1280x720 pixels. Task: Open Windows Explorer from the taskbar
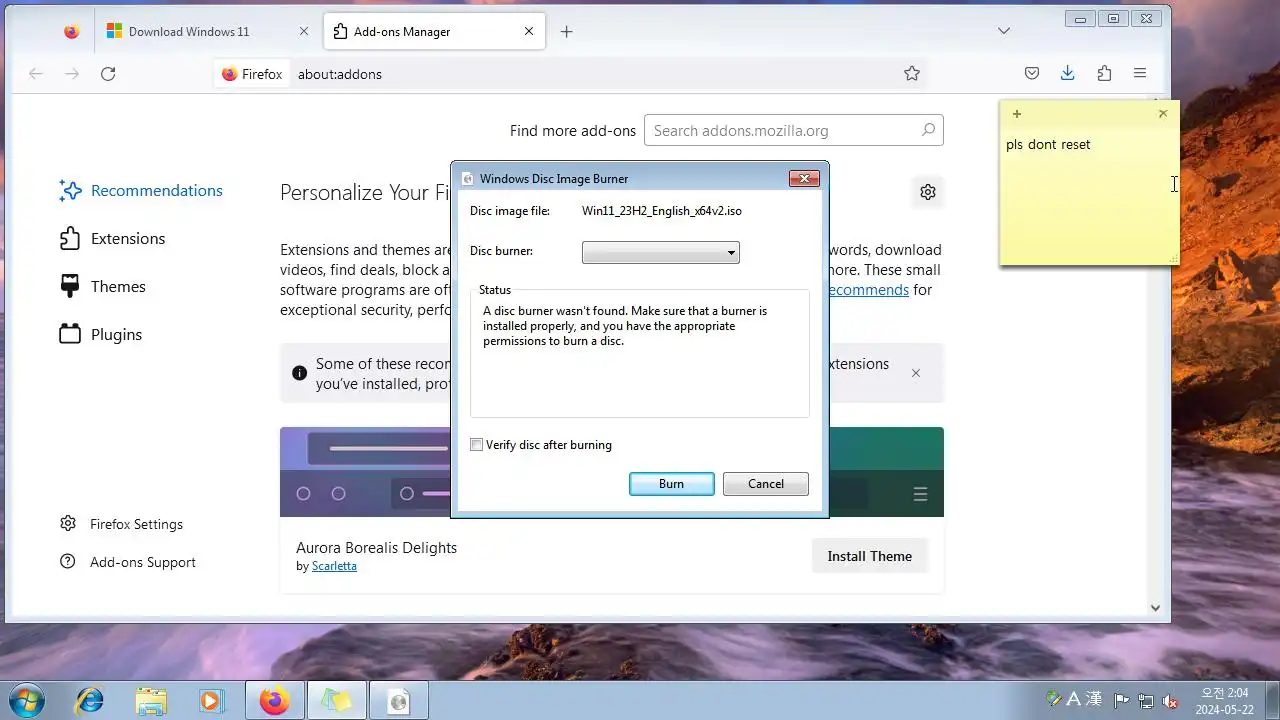coord(151,701)
